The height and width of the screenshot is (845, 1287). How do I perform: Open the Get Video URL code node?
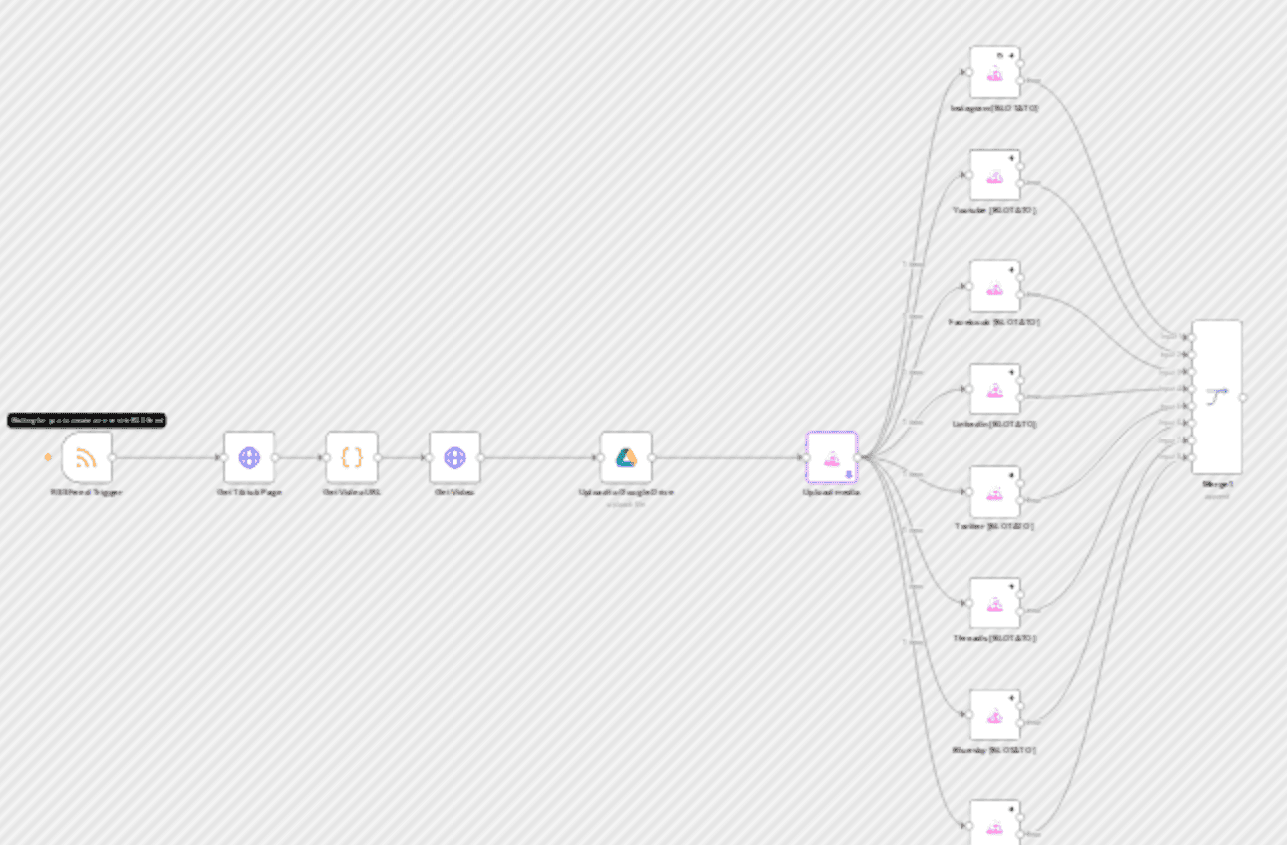click(x=352, y=457)
